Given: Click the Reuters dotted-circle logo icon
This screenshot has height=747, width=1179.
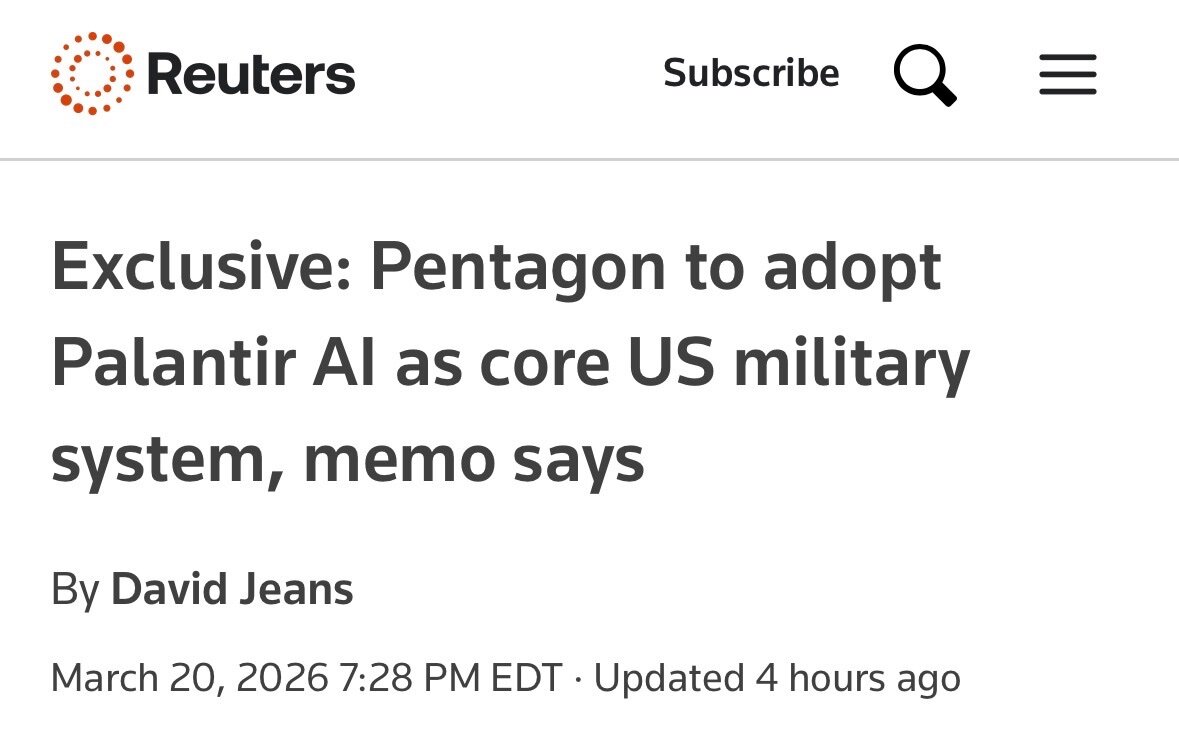Looking at the screenshot, I should click(x=92, y=73).
